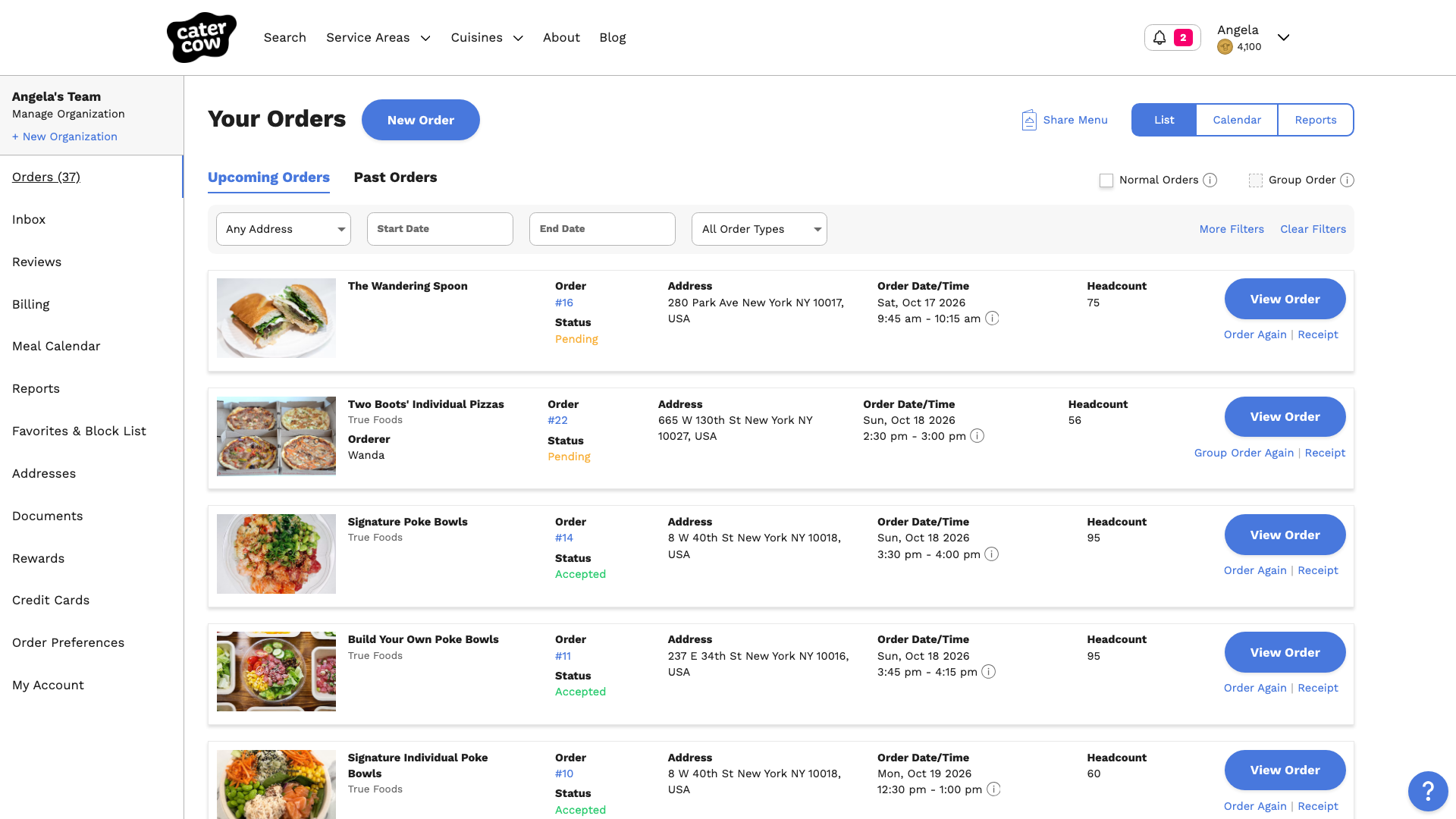Tick the Normal Orders checkbox

[1106, 180]
